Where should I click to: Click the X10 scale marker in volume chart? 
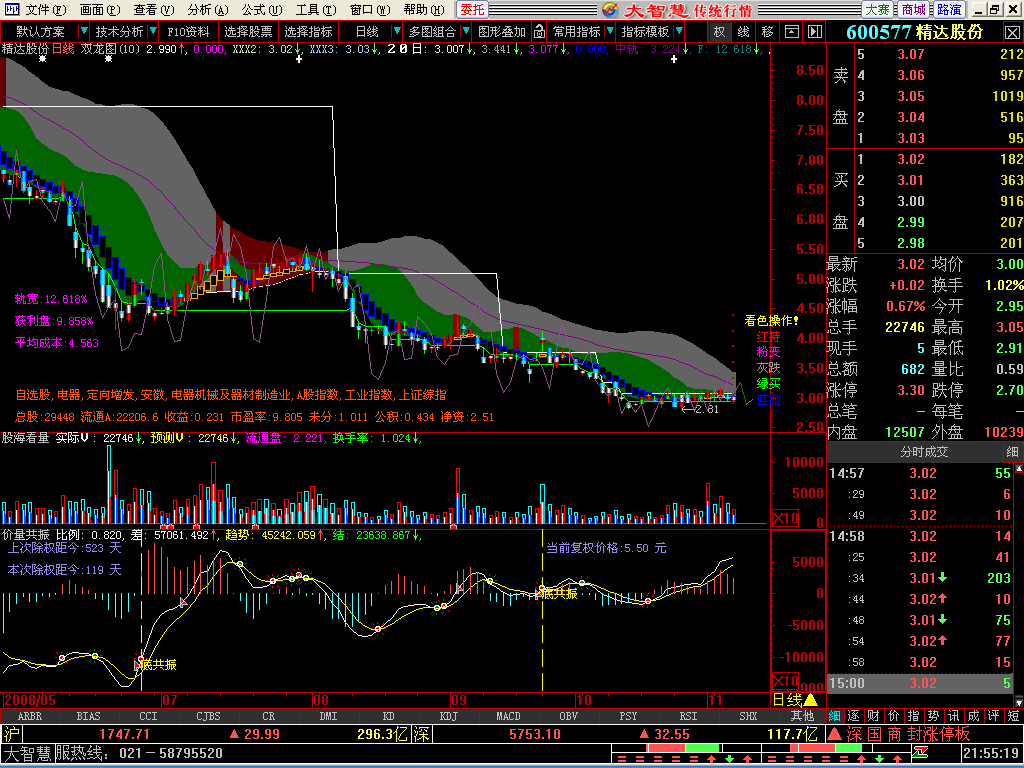(786, 519)
